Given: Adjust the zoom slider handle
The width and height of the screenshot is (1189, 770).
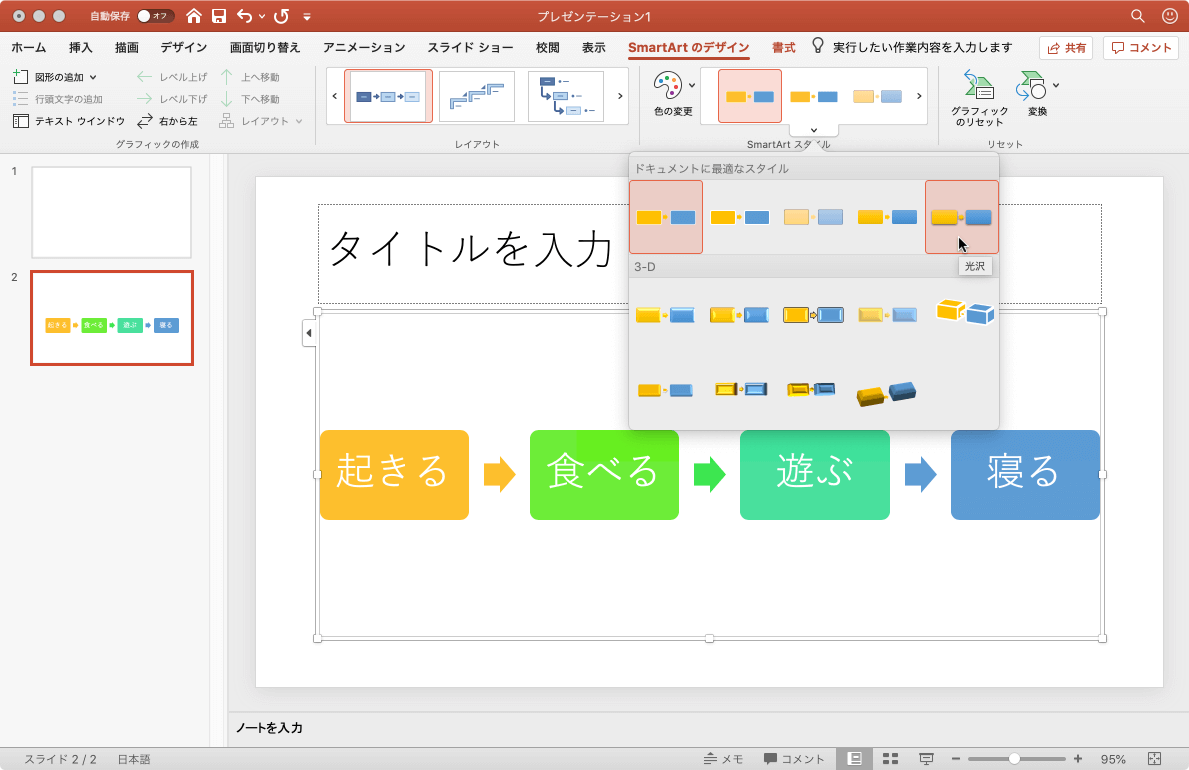Looking at the screenshot, I should (1014, 759).
